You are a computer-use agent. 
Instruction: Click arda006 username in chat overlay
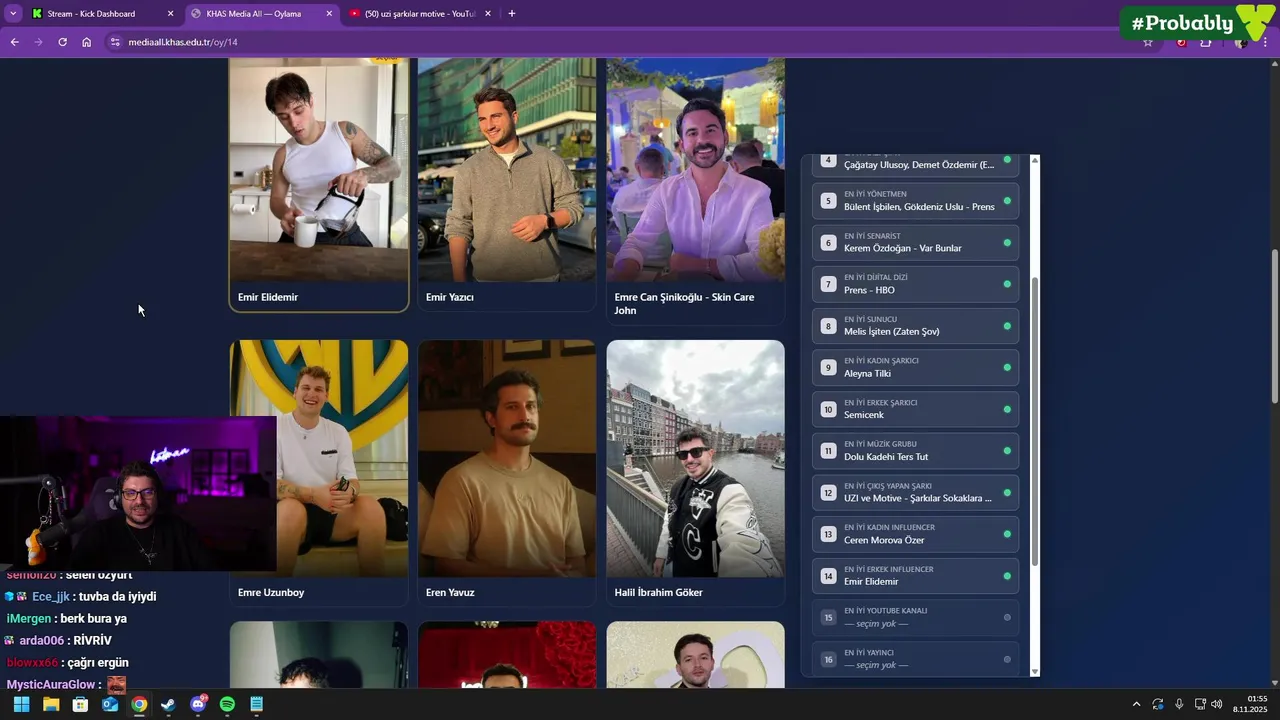[x=40, y=641]
